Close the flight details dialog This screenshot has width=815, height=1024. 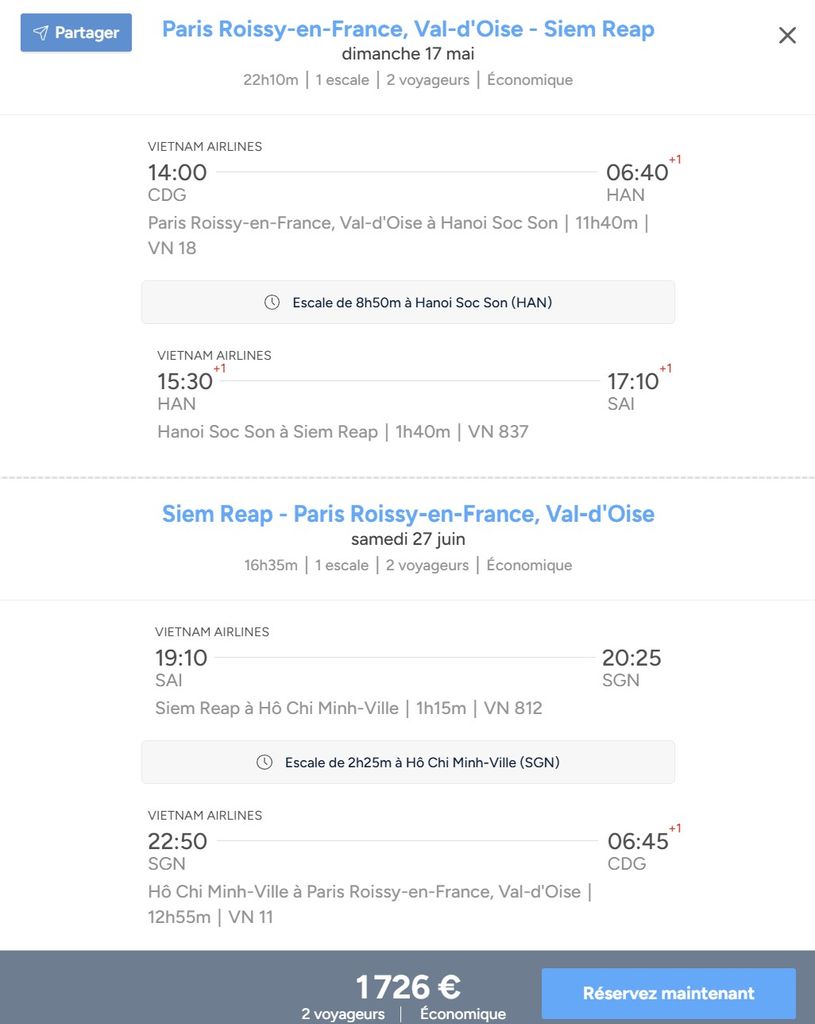coord(787,35)
